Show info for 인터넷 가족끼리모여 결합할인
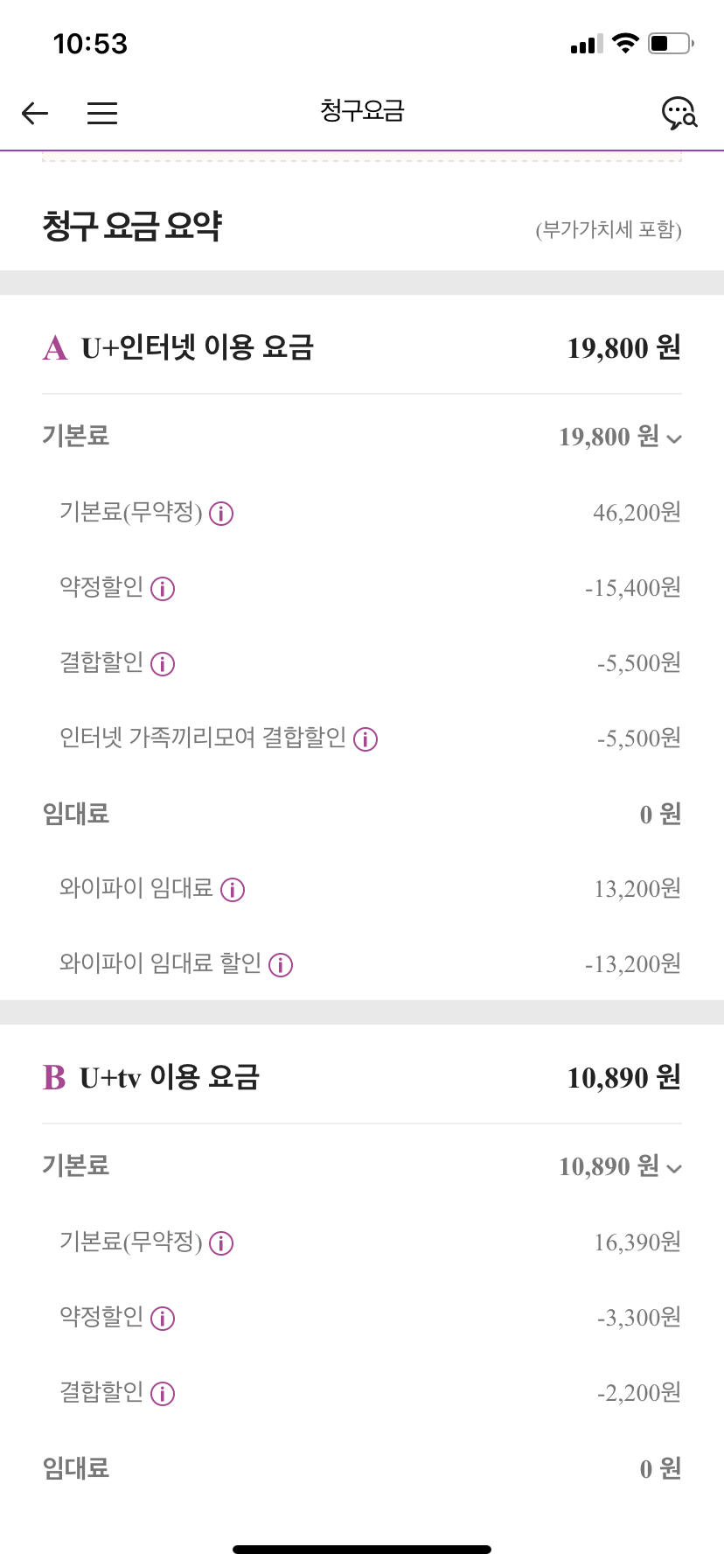Screen dimensions: 724x1568 365,739
